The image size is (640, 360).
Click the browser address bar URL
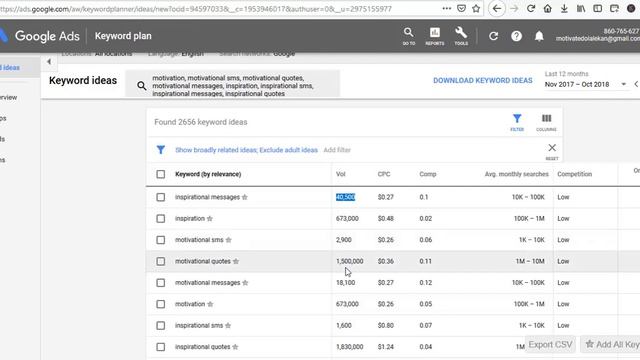(196, 9)
